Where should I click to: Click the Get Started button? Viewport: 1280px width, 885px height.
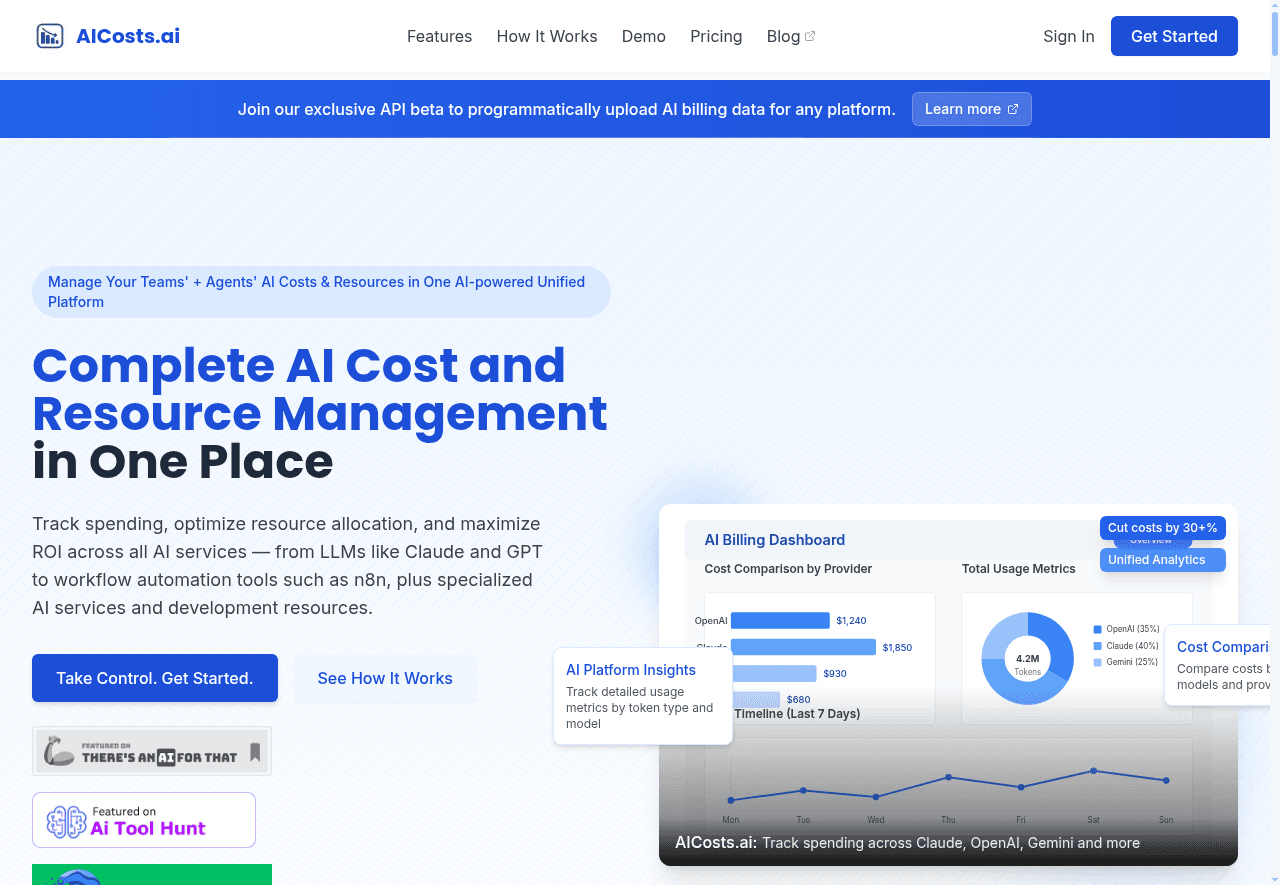click(x=1174, y=36)
